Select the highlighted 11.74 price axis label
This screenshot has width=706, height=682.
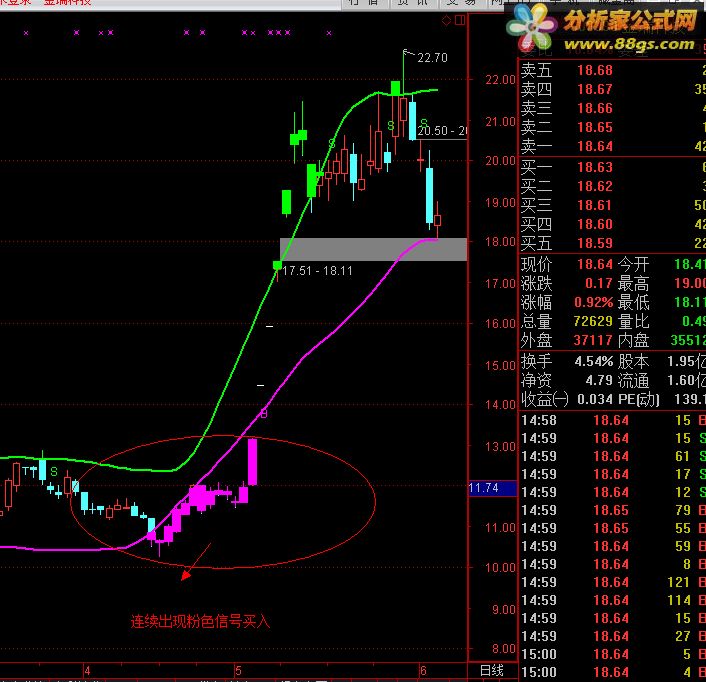(492, 488)
